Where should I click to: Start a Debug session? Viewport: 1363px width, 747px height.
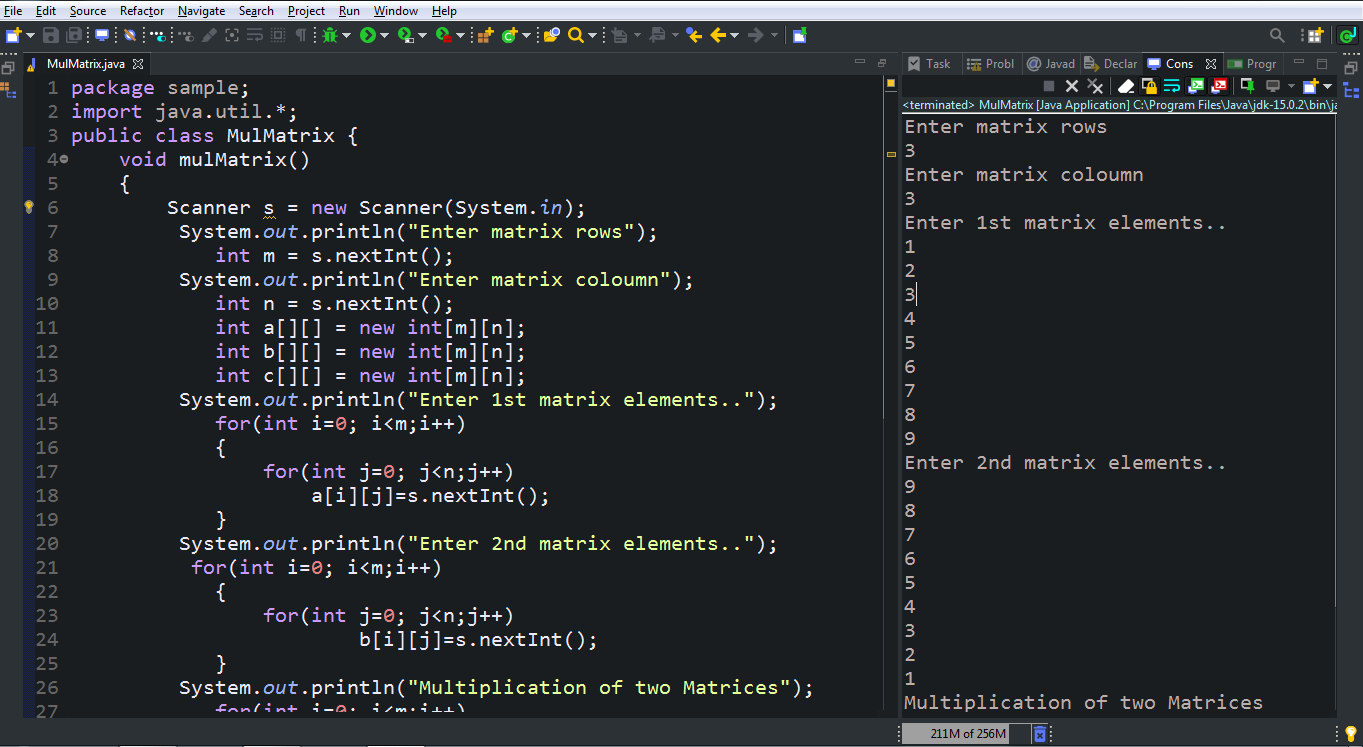(332, 34)
